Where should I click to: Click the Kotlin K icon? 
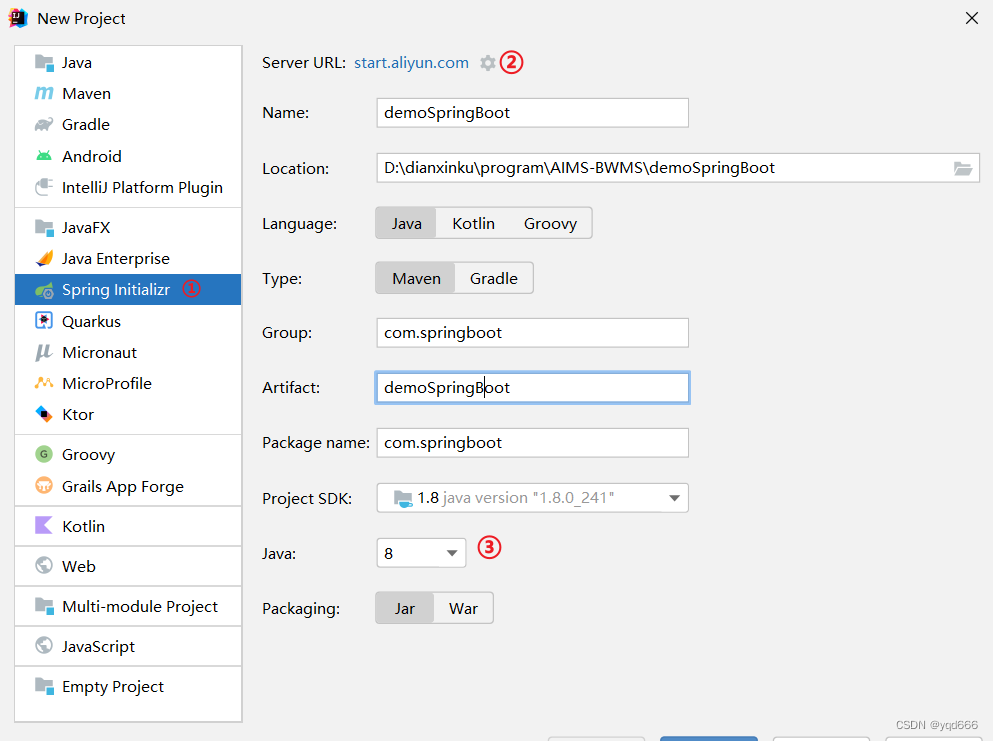pos(44,526)
